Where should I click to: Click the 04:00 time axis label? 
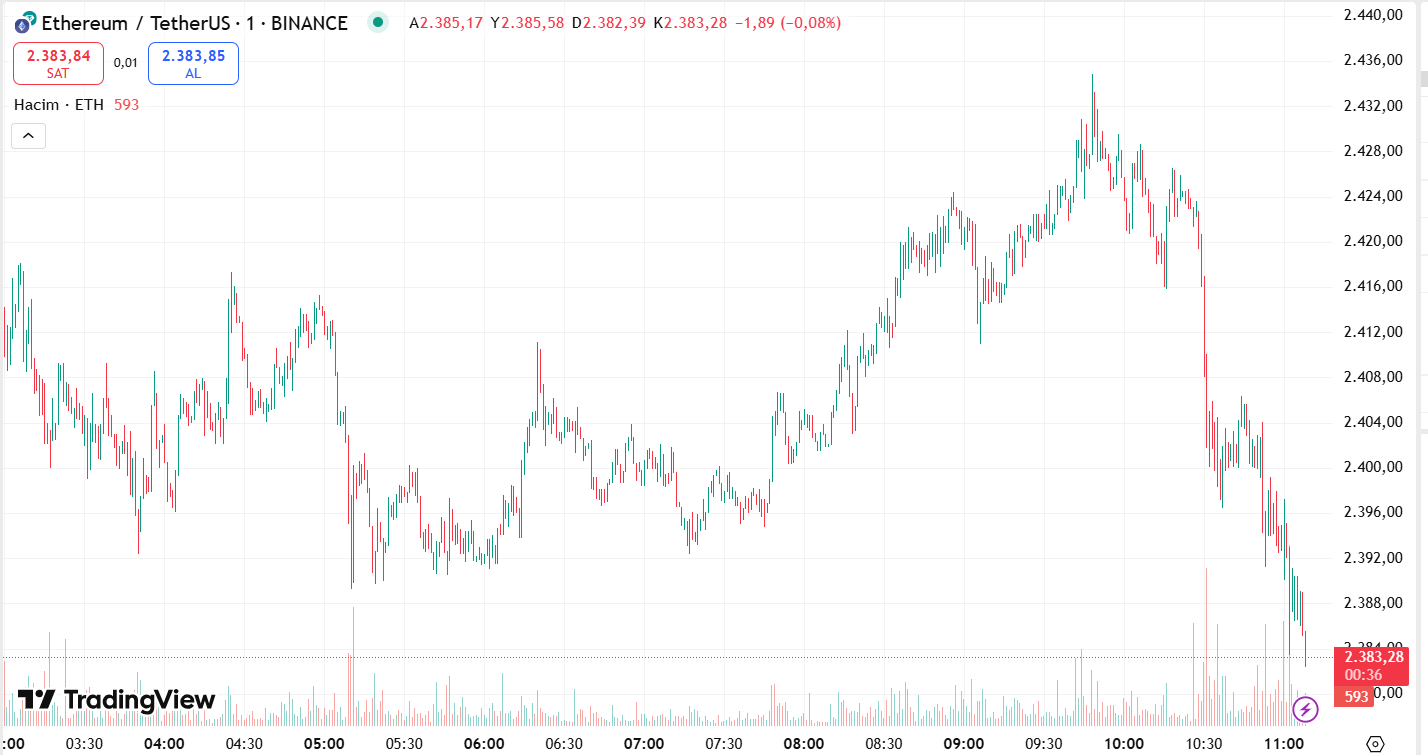click(164, 743)
